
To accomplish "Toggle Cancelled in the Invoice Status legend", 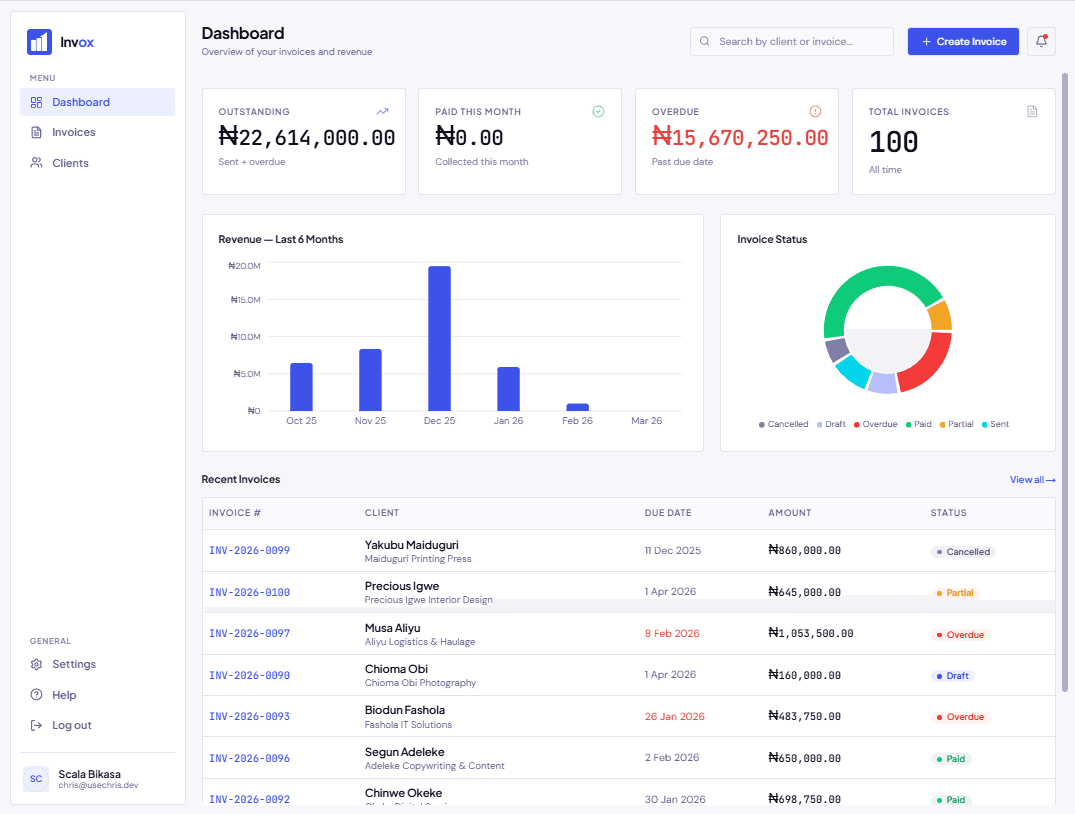I will (x=784, y=423).
